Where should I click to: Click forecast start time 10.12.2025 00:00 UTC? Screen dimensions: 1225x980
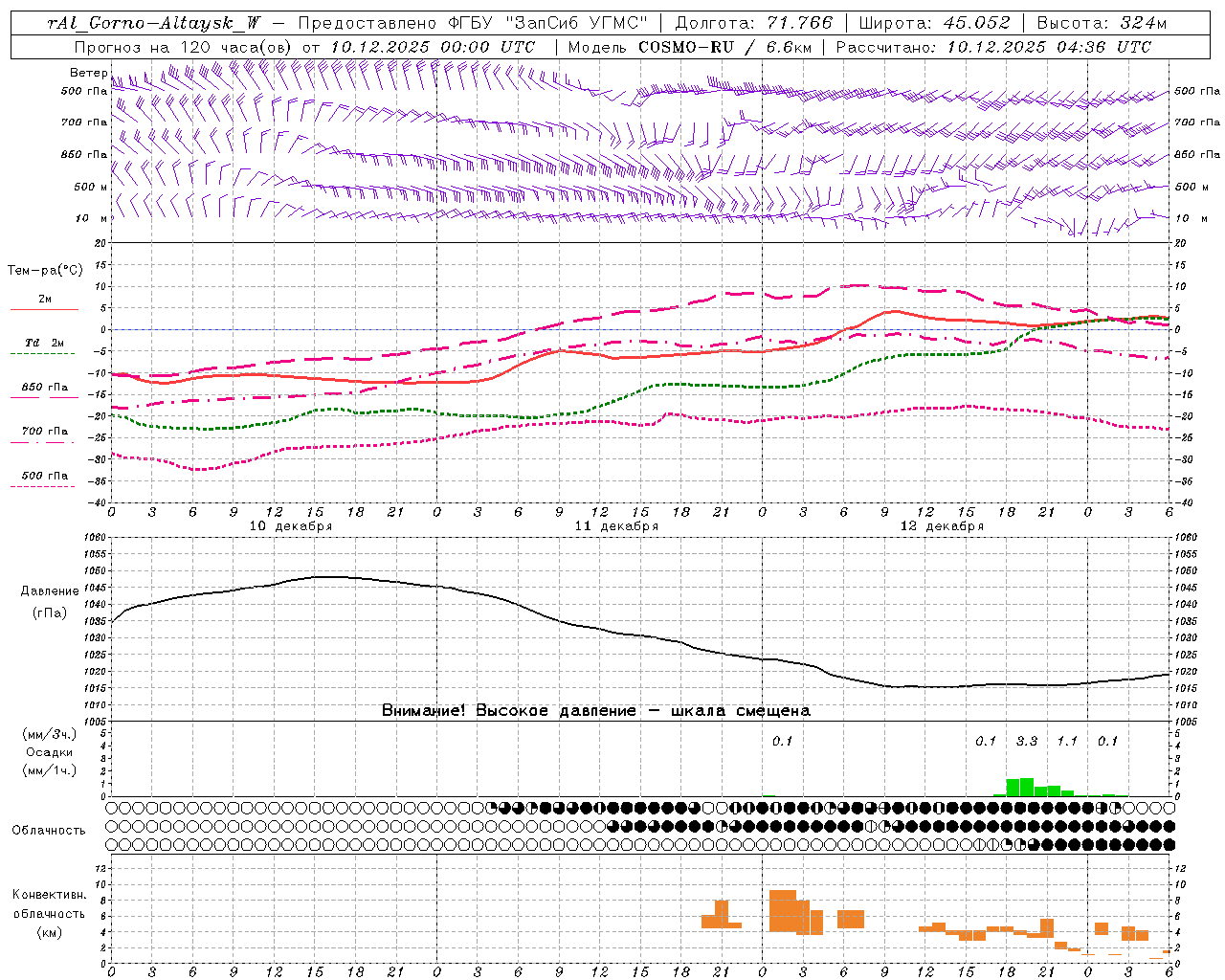click(433, 47)
